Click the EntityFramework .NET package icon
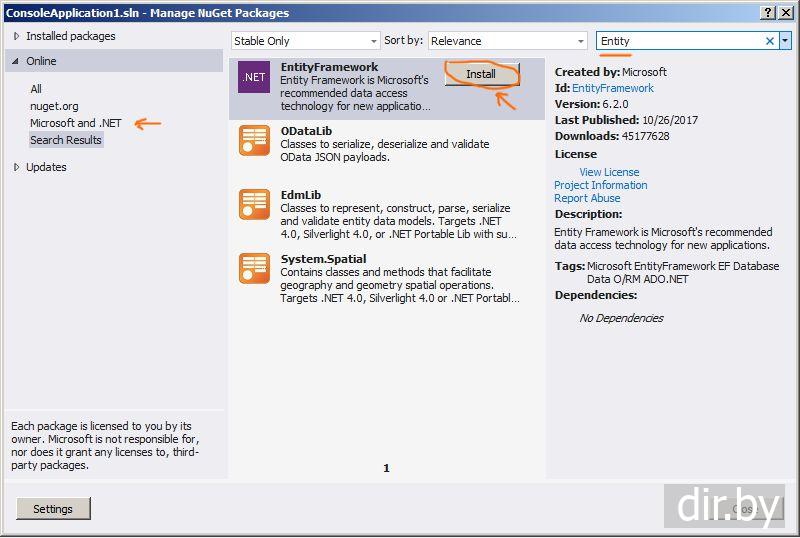Viewport: 800px width, 538px height. (254, 77)
